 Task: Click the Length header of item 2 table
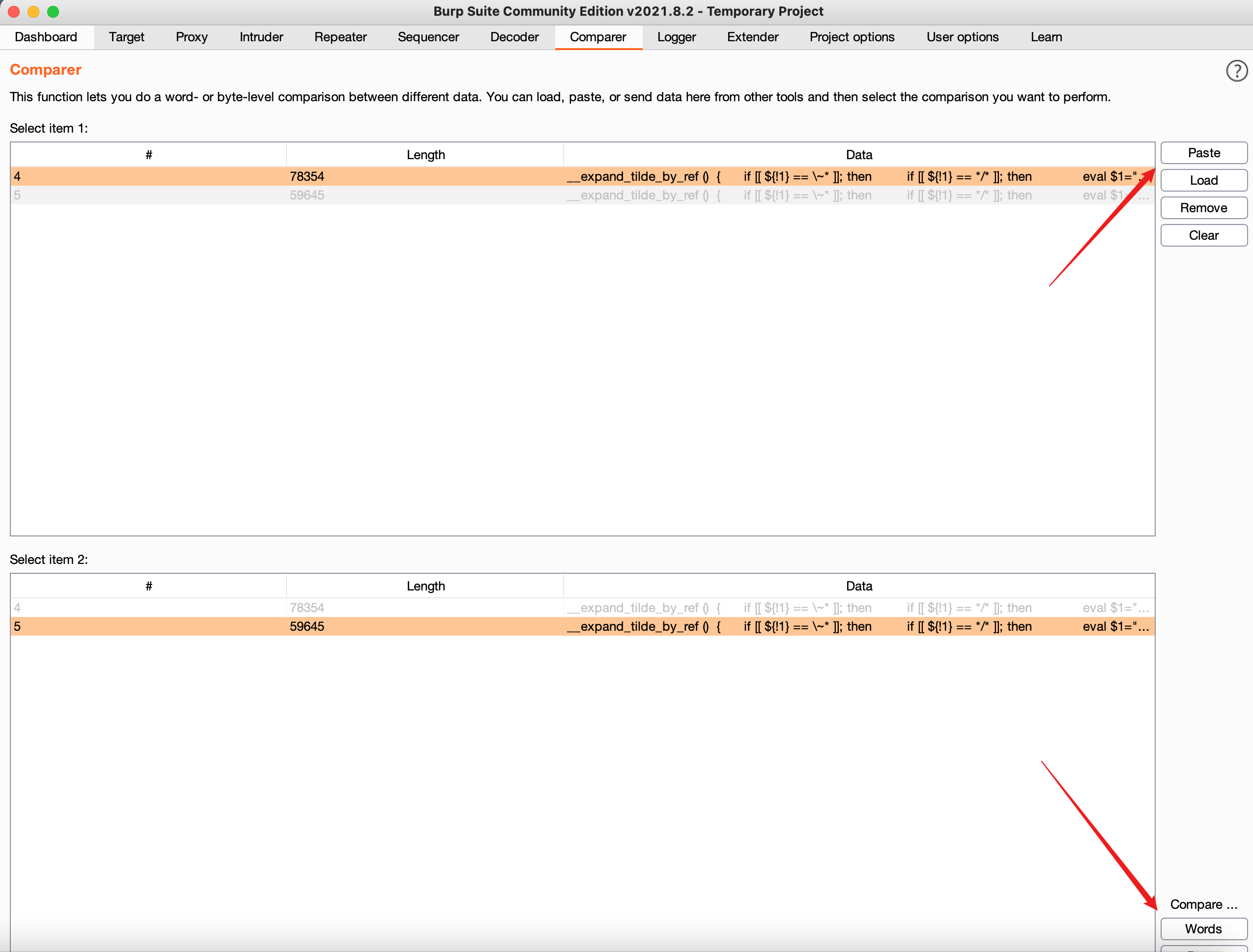click(426, 586)
